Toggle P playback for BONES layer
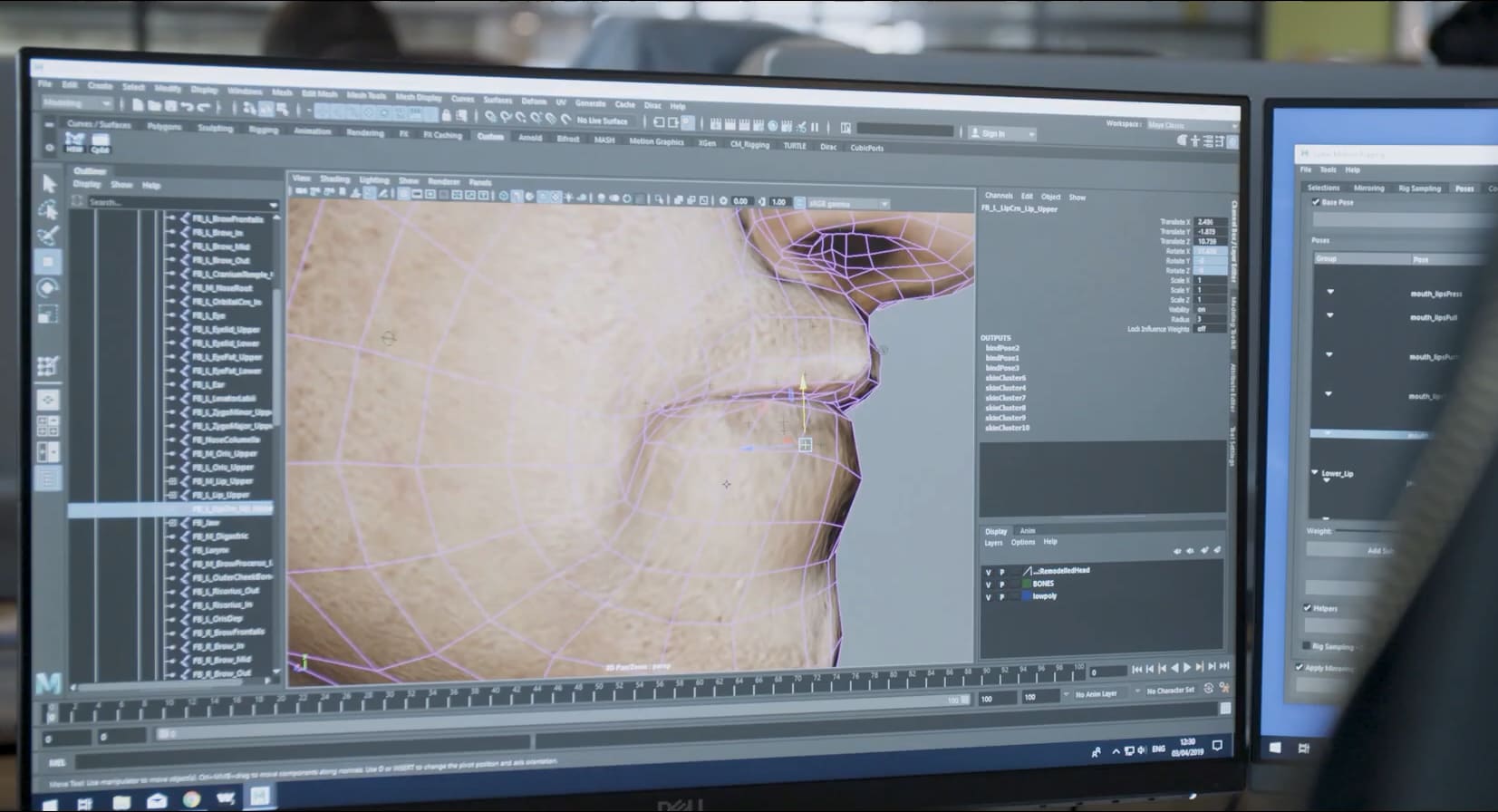Viewport: 1498px width, 812px height. 1002,585
